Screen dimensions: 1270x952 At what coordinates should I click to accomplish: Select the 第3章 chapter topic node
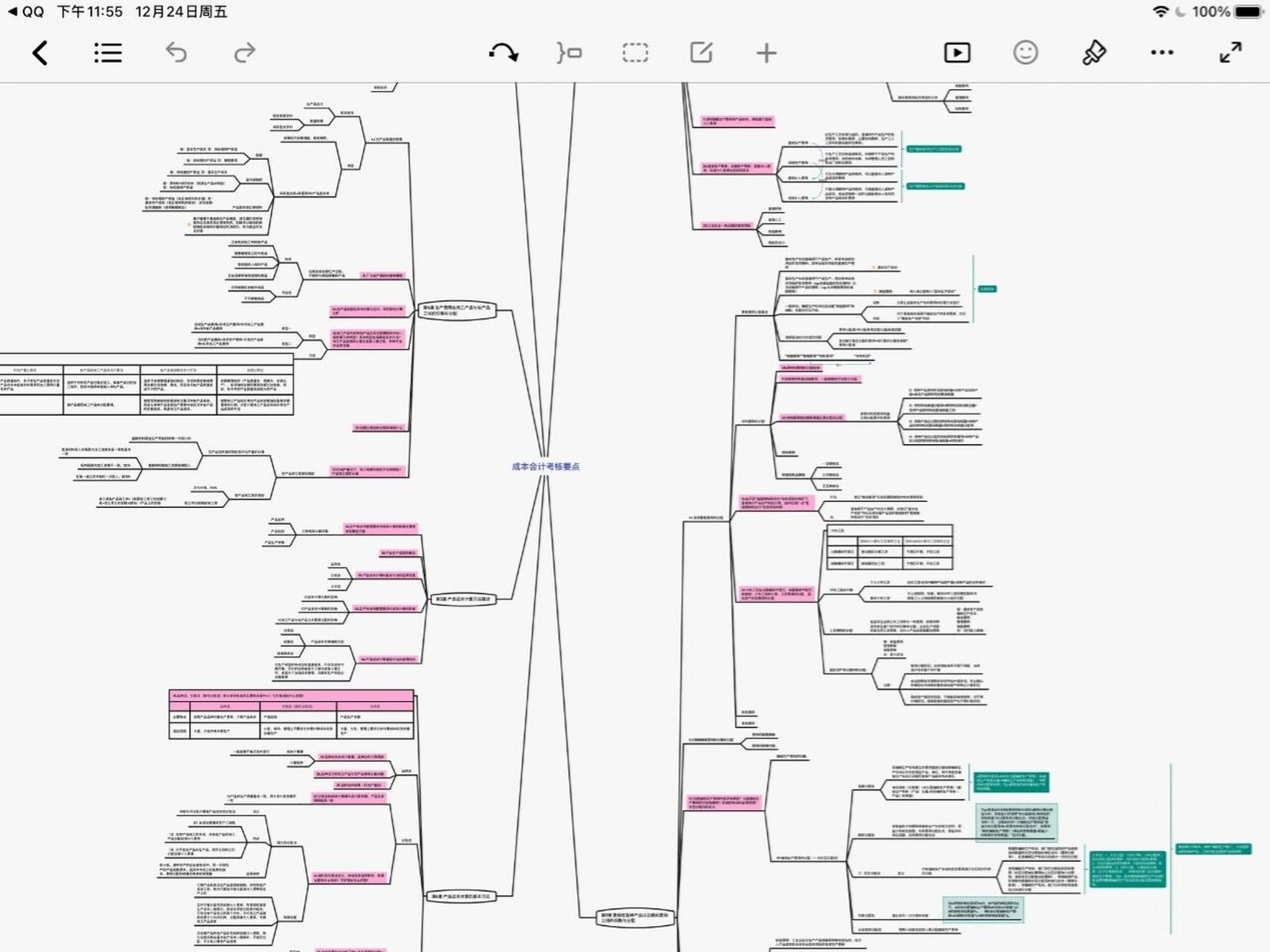tap(634, 917)
